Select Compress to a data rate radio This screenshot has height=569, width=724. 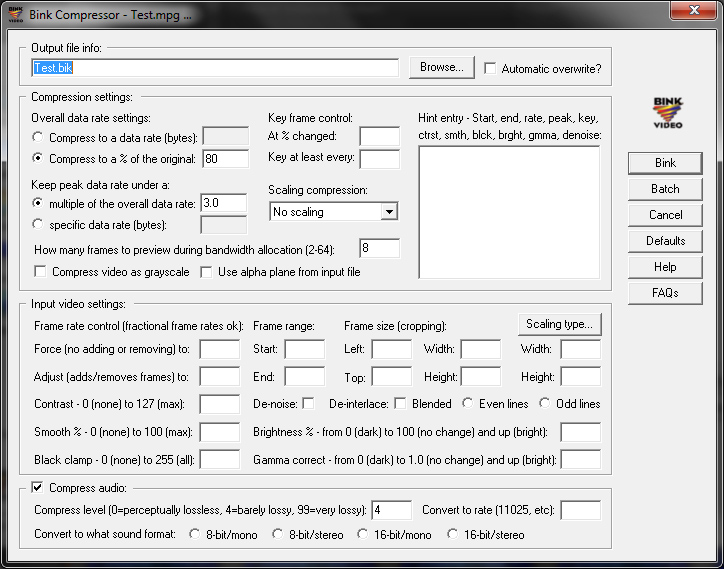point(39,136)
